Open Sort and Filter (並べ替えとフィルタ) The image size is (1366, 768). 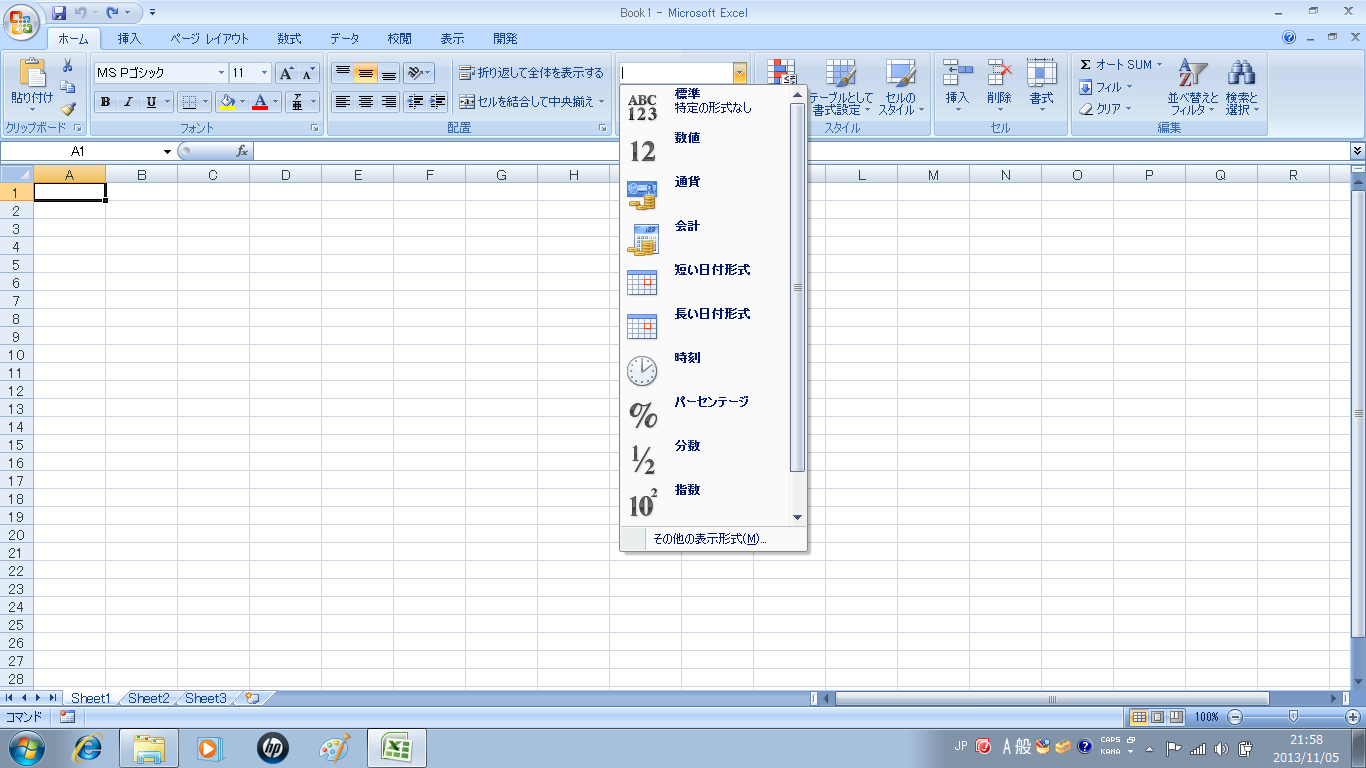pos(1192,86)
